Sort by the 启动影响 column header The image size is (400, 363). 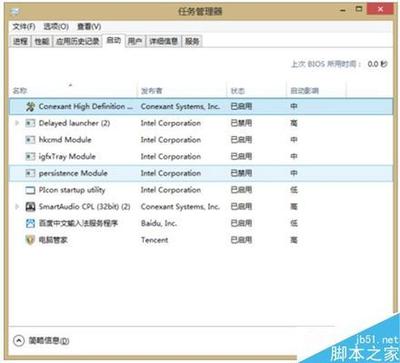pyautogui.click(x=316, y=90)
